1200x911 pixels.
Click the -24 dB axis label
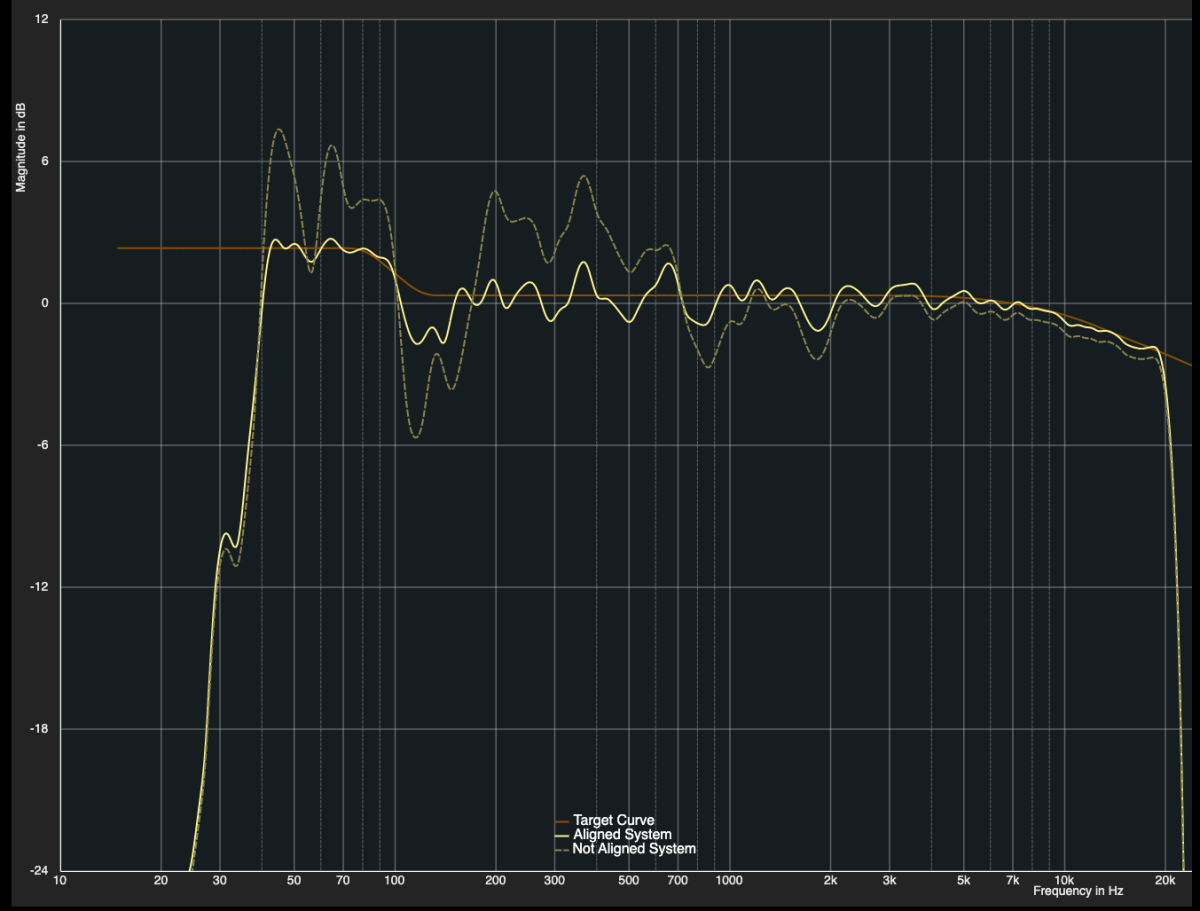(40, 871)
